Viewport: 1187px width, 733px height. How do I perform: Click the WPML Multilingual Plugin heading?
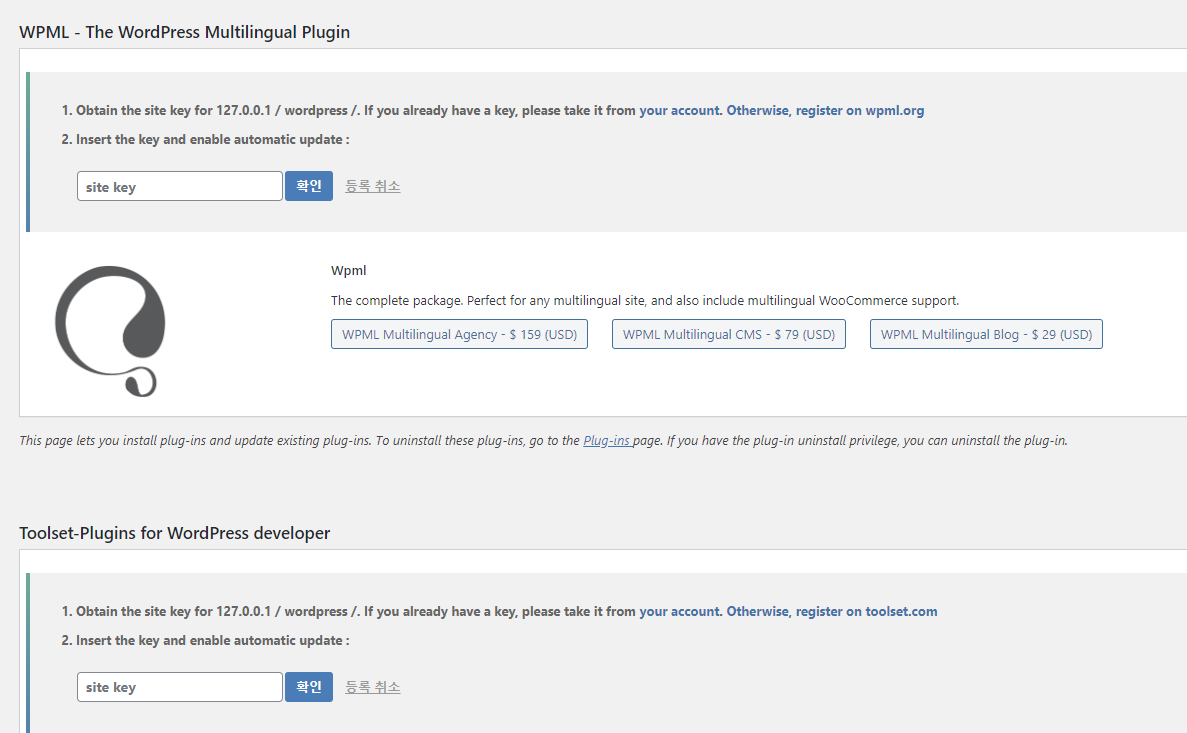point(185,32)
